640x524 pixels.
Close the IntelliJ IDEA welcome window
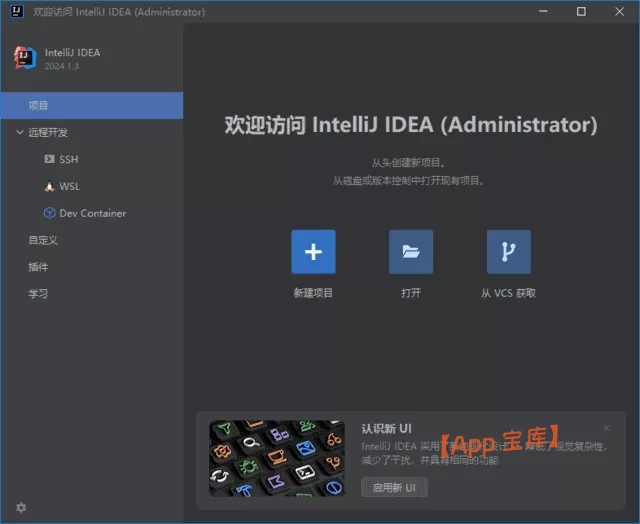(619, 11)
